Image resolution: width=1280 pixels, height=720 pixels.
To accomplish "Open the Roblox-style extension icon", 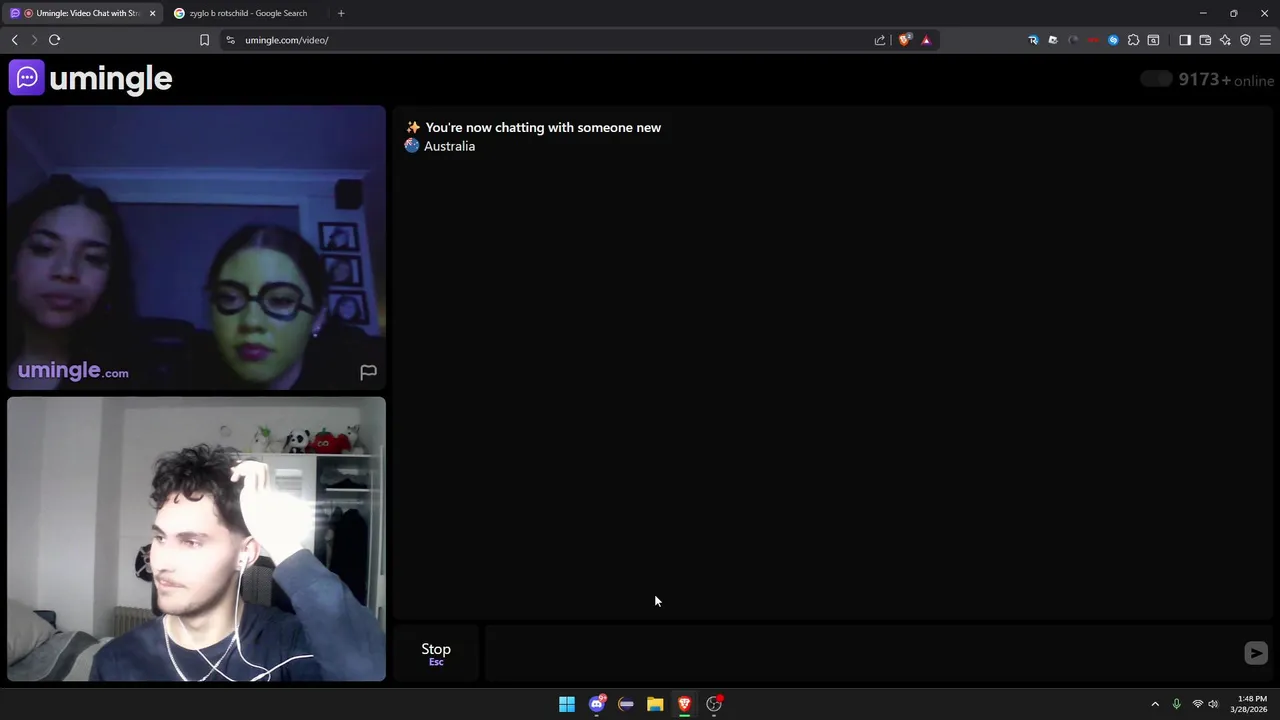I will [x=1053, y=40].
